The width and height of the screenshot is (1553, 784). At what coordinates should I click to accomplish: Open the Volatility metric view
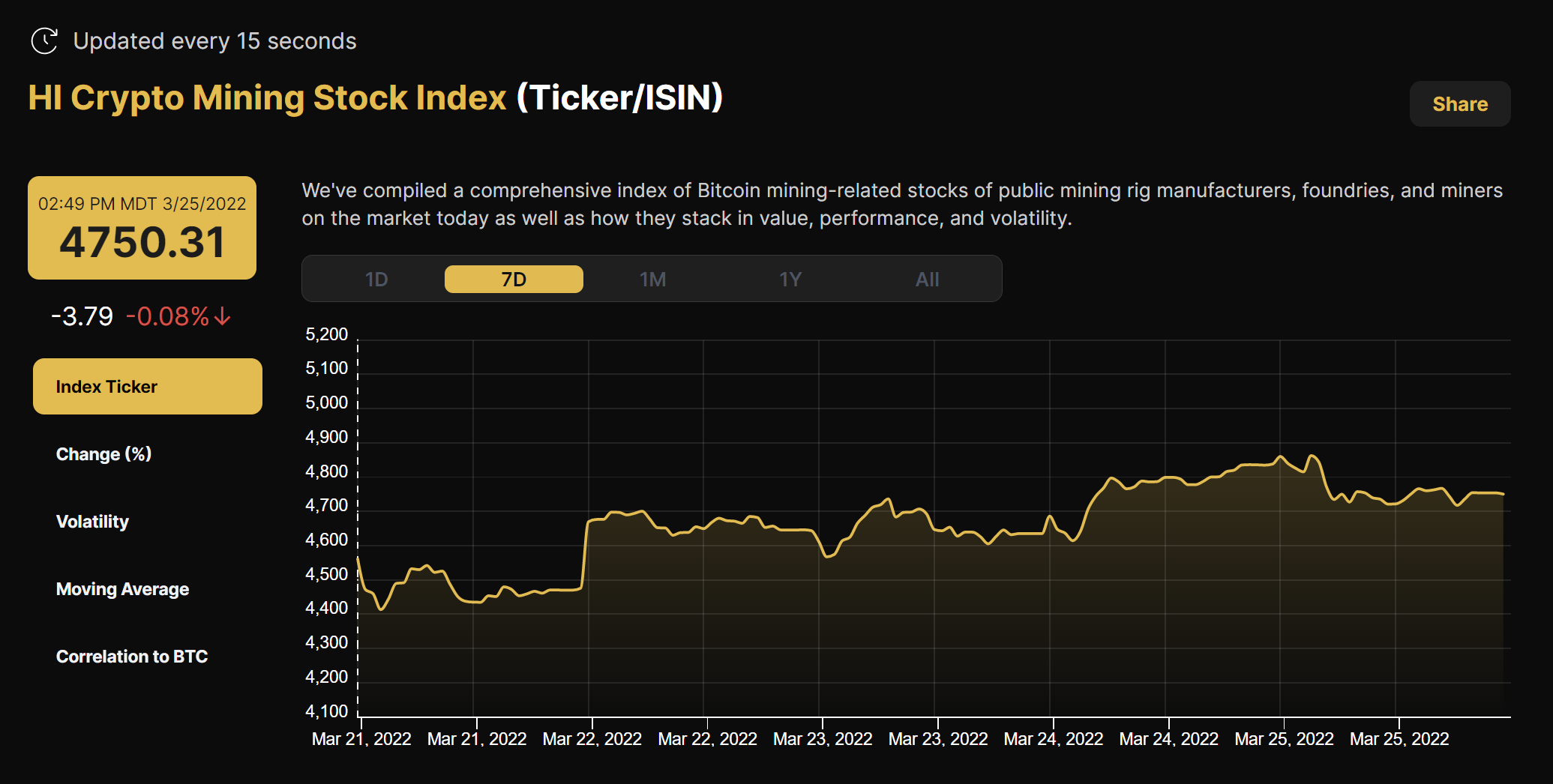click(92, 521)
